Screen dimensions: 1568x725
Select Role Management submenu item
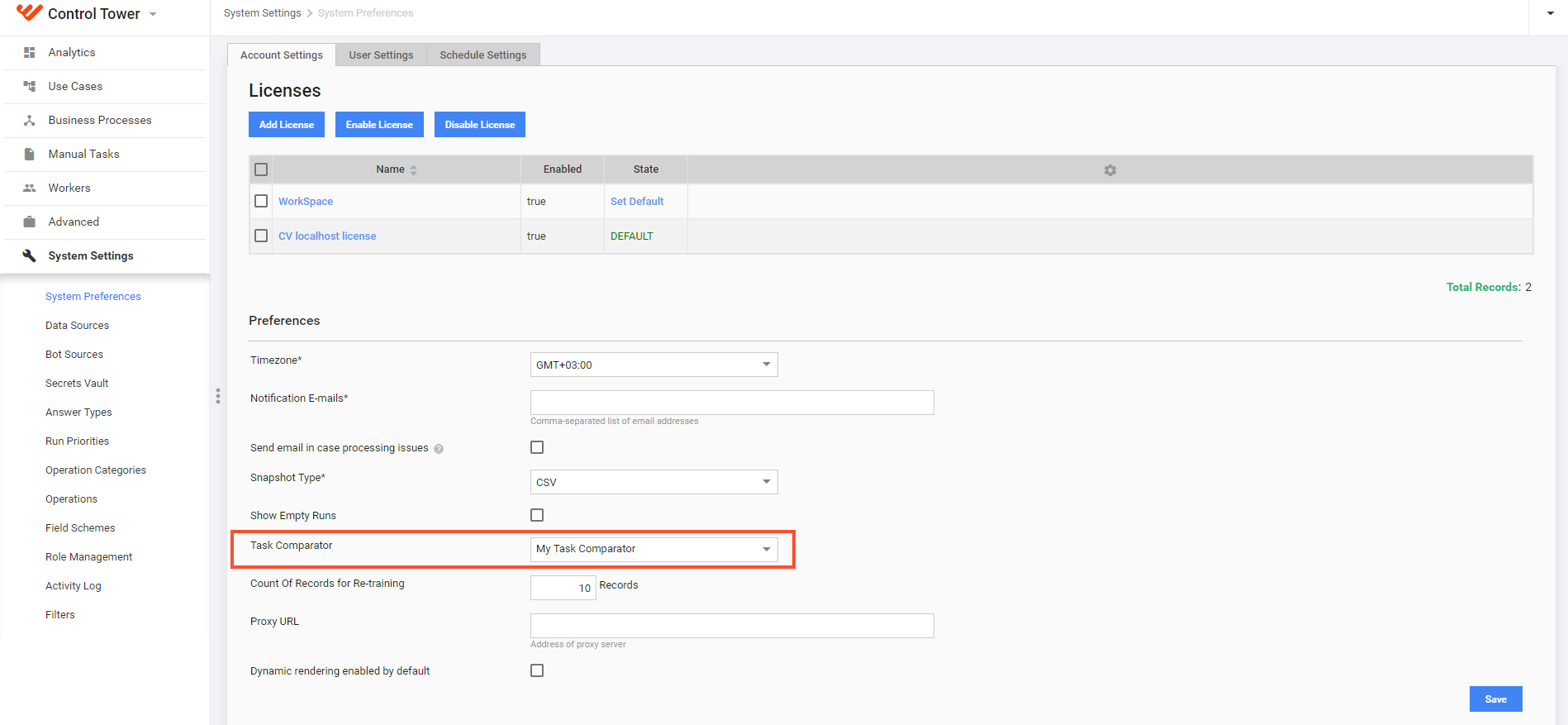point(89,556)
